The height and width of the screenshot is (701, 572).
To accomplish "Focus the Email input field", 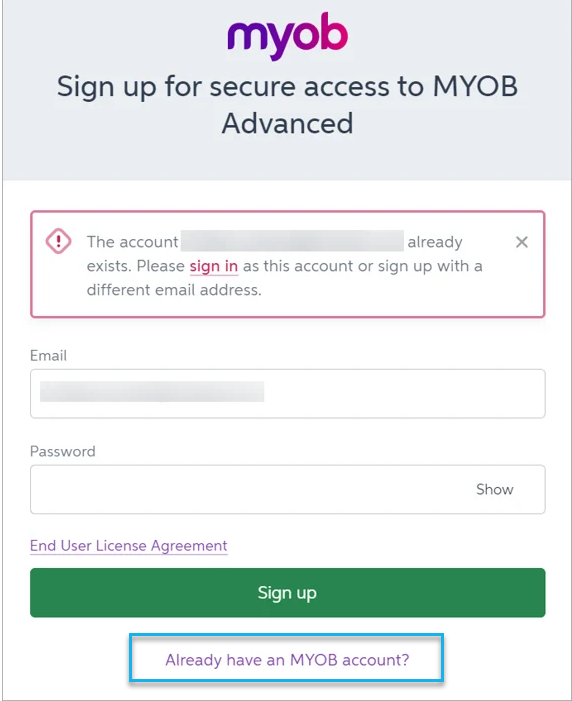I will 288,393.
